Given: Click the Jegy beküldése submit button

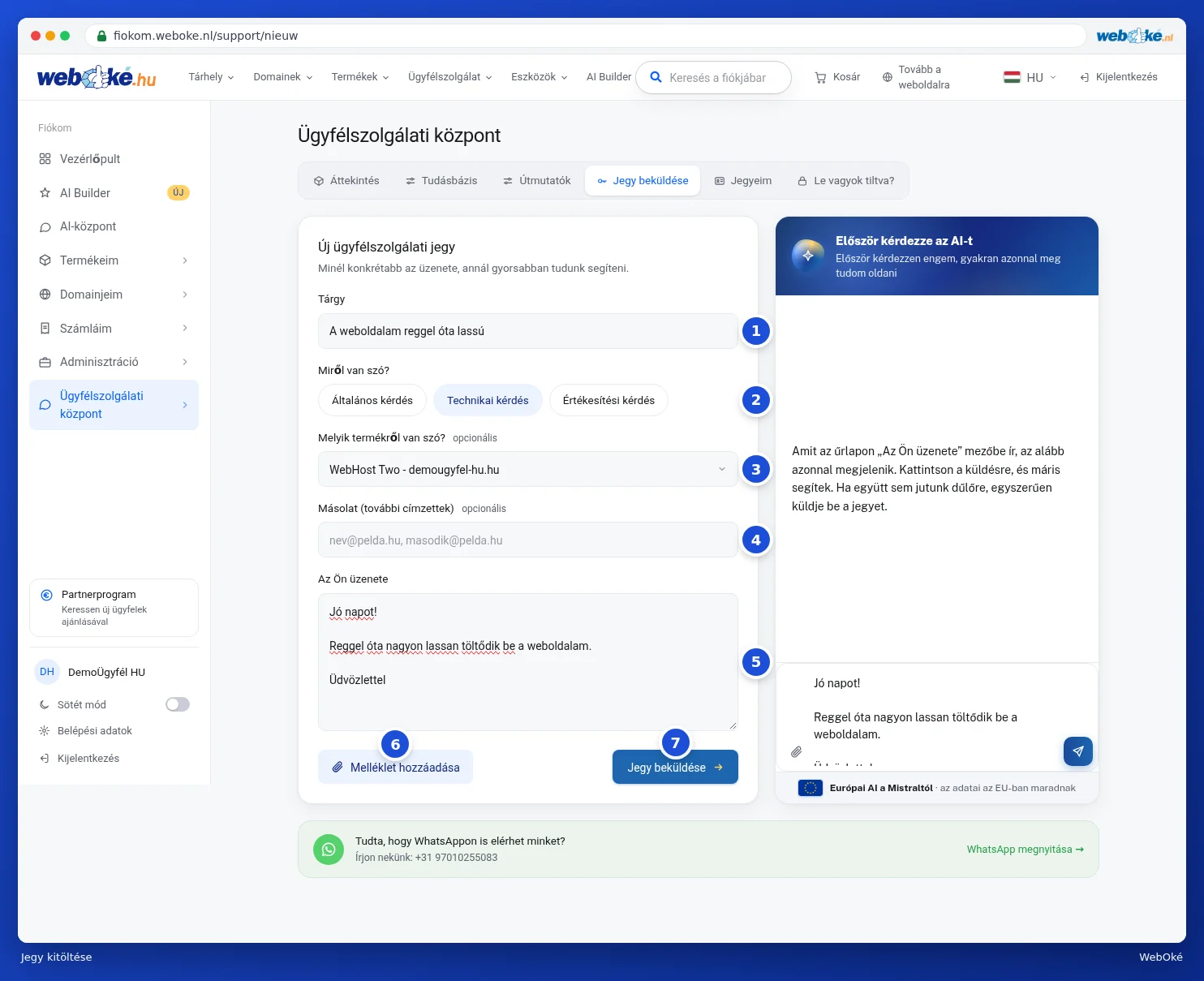Looking at the screenshot, I should tap(675, 767).
